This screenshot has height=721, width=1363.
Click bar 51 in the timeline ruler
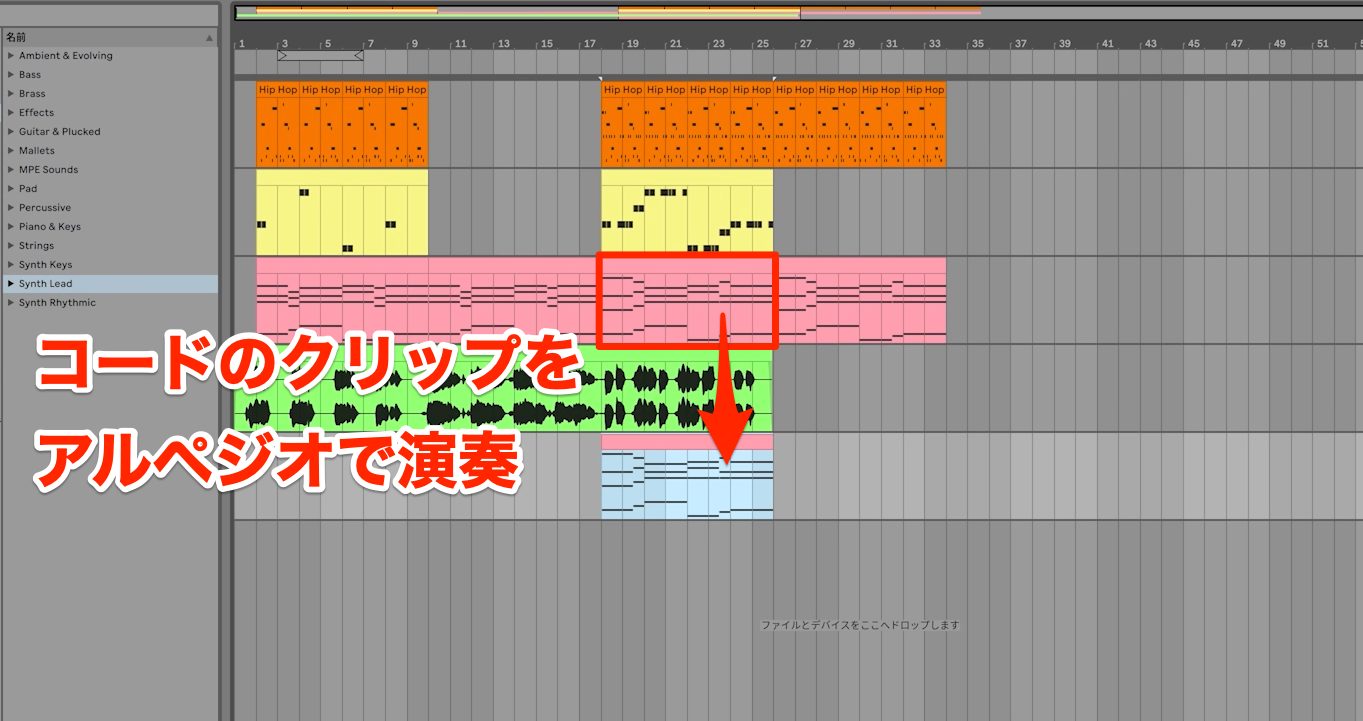(1323, 44)
